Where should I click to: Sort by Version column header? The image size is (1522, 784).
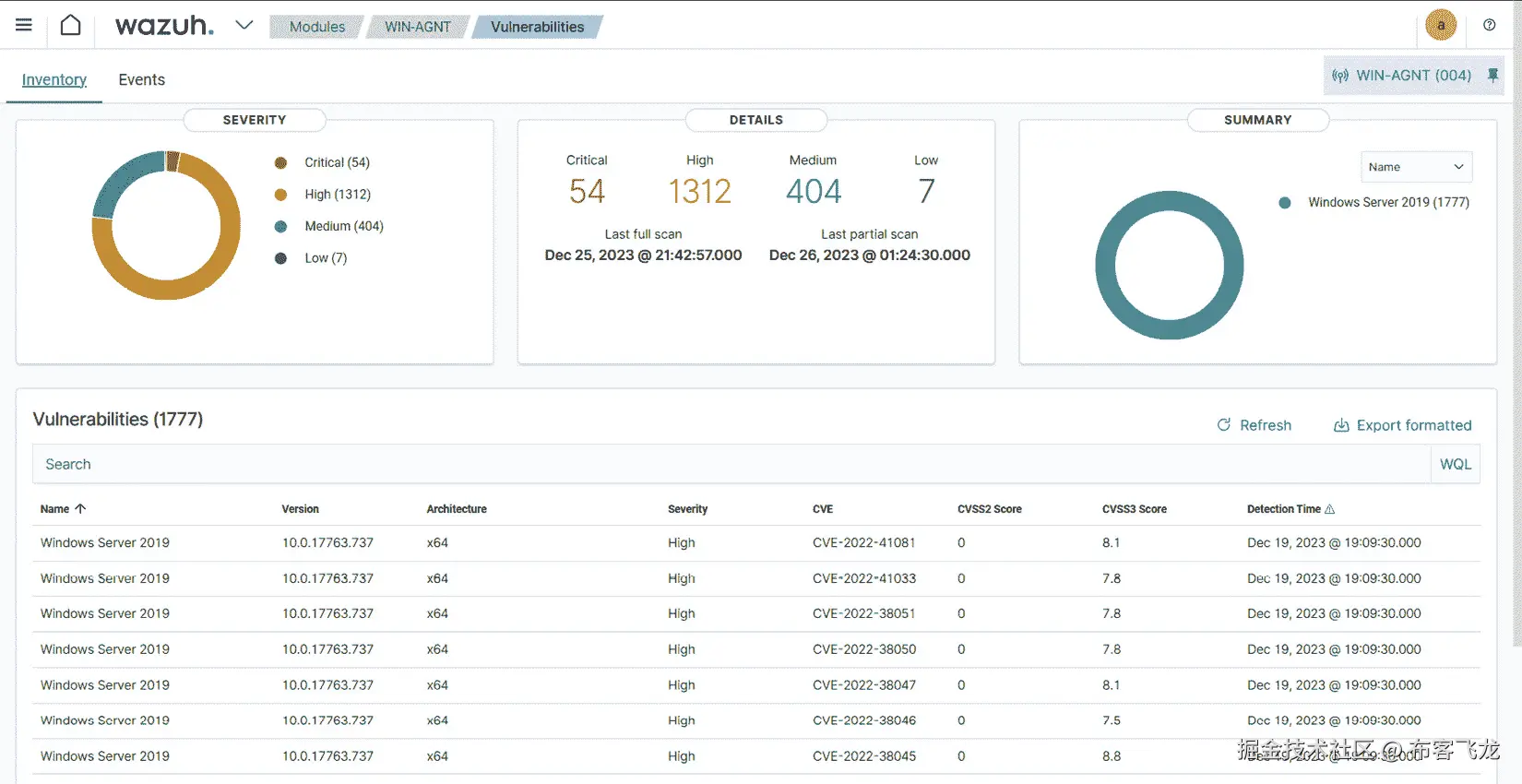coord(300,509)
